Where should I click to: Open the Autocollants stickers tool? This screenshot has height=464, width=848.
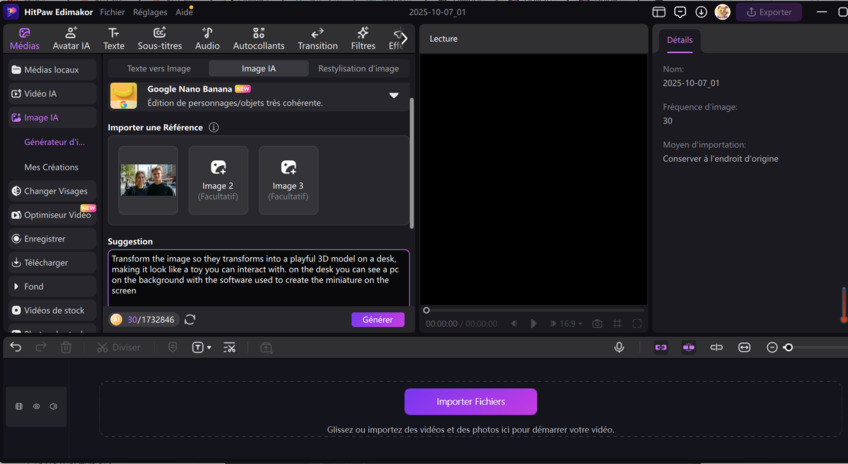(x=258, y=38)
